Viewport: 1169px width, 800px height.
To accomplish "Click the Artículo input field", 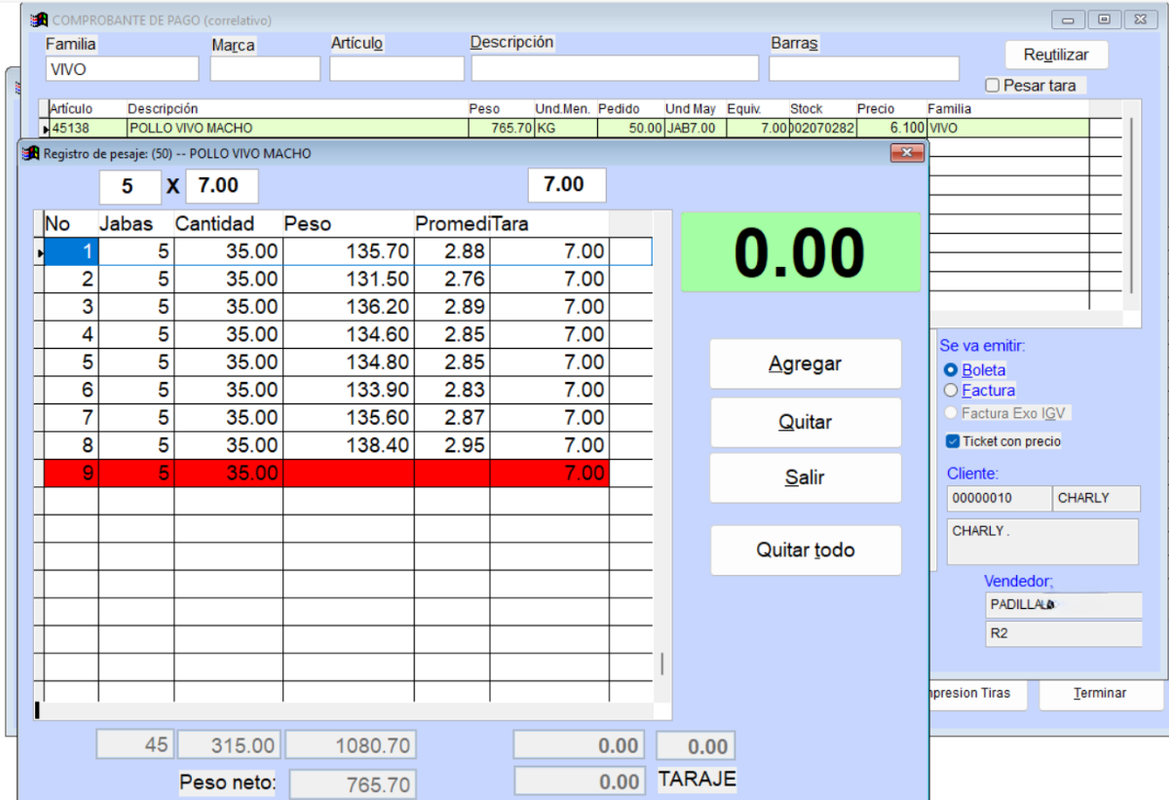I will (397, 69).
